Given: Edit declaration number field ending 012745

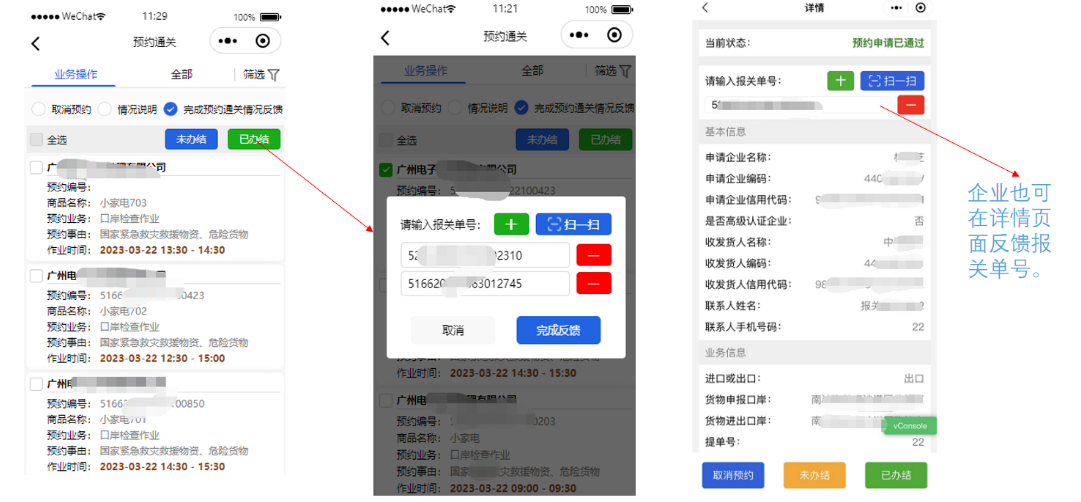Looking at the screenshot, I should [485, 283].
